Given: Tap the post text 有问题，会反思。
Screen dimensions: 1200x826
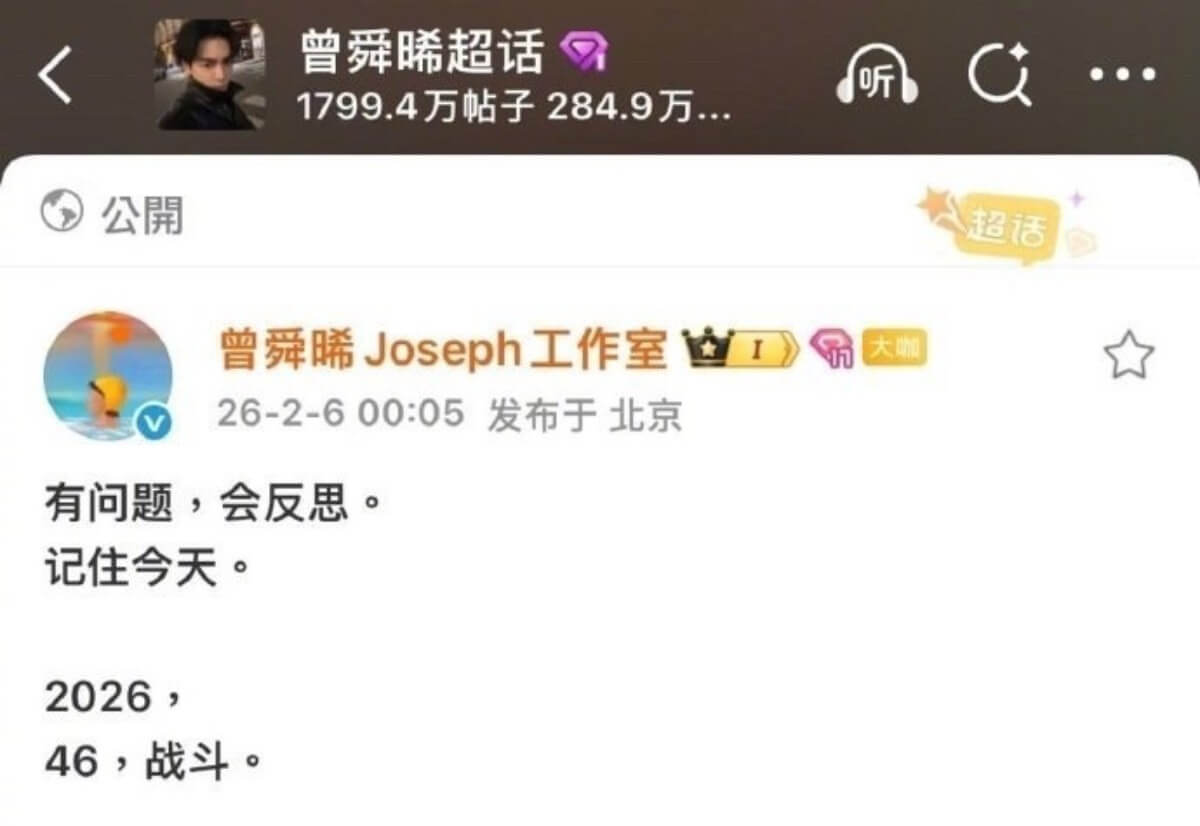Looking at the screenshot, I should (x=213, y=504).
